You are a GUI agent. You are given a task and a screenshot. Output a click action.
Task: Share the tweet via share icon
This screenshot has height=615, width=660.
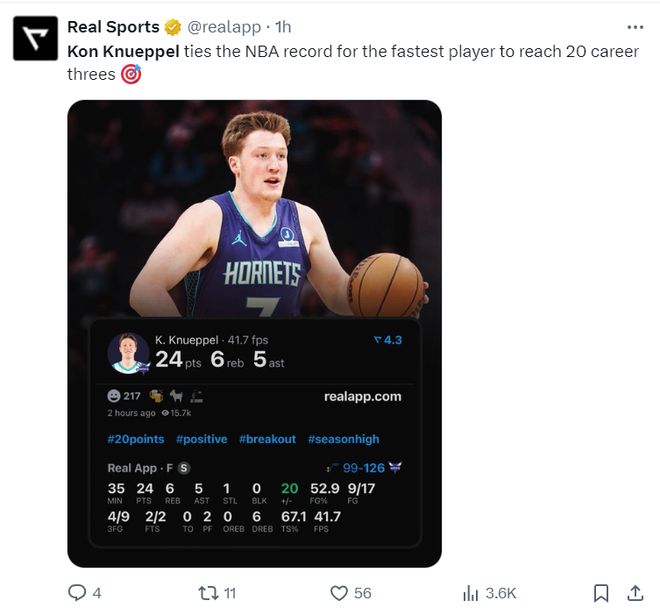[x=635, y=593]
